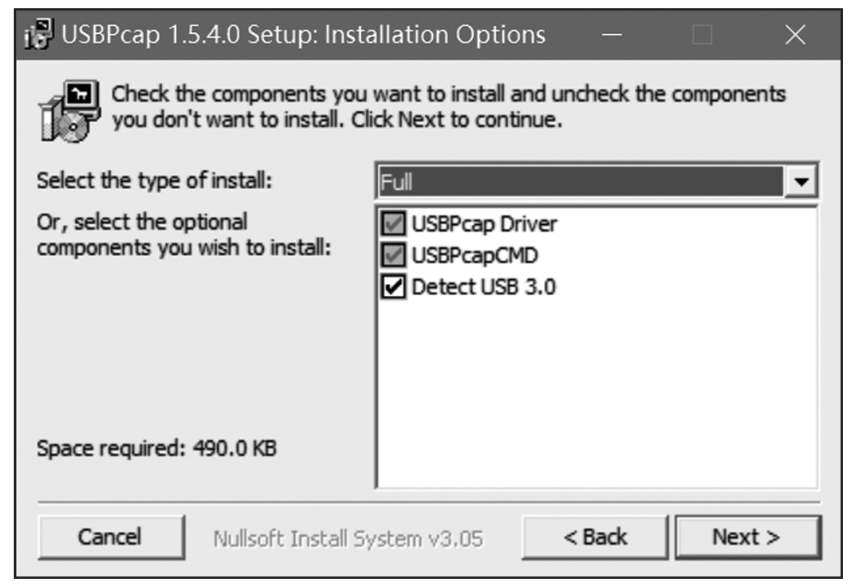Uncheck the Detect USB 3.0 checkbox
The height and width of the screenshot is (586, 857).
[395, 287]
